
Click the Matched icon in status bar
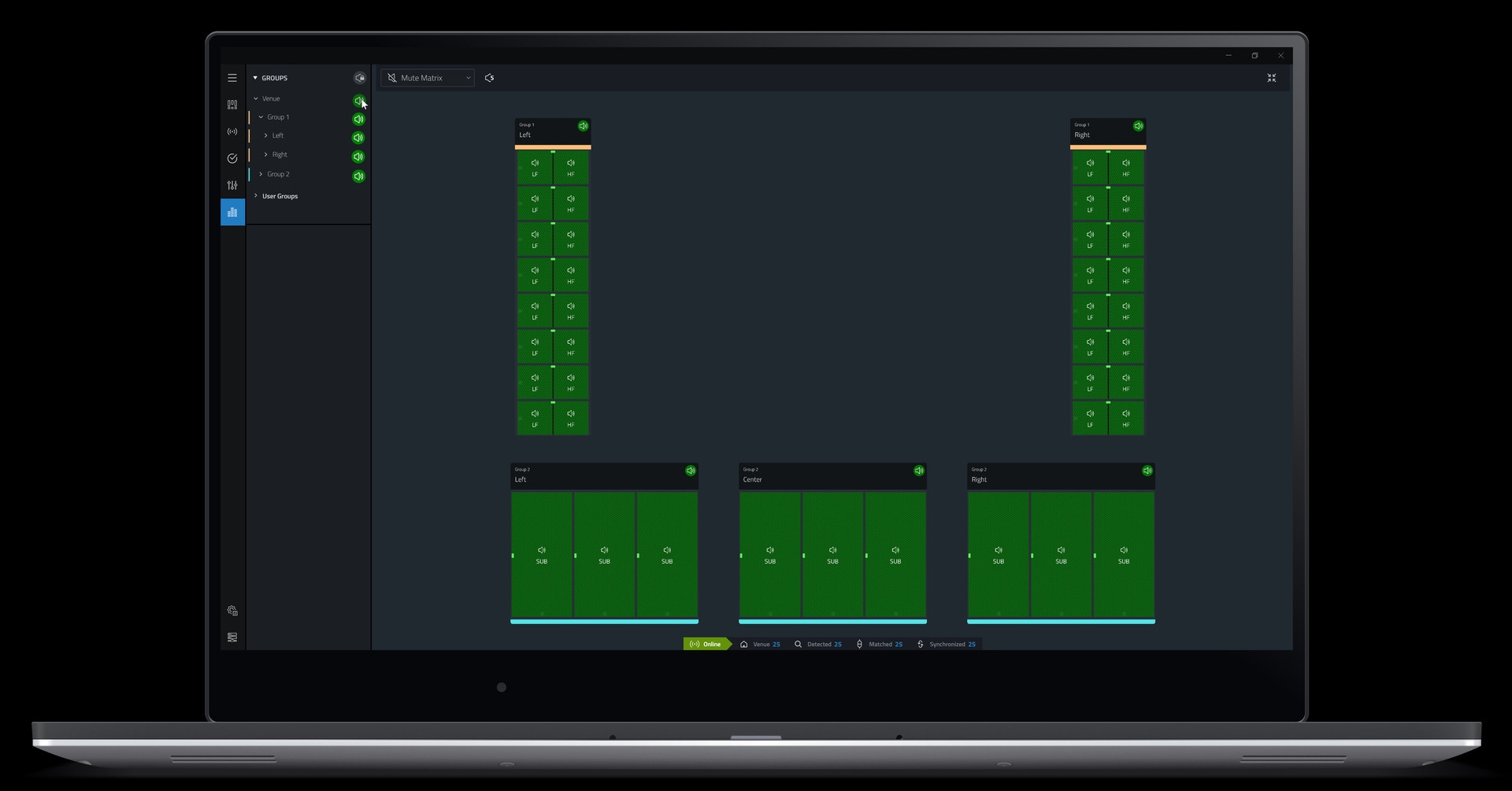click(x=859, y=644)
